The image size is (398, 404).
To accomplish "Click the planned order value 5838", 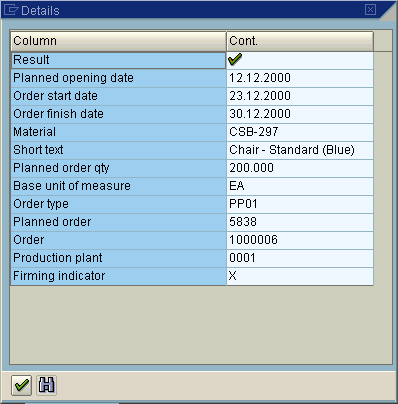I will pos(300,222).
